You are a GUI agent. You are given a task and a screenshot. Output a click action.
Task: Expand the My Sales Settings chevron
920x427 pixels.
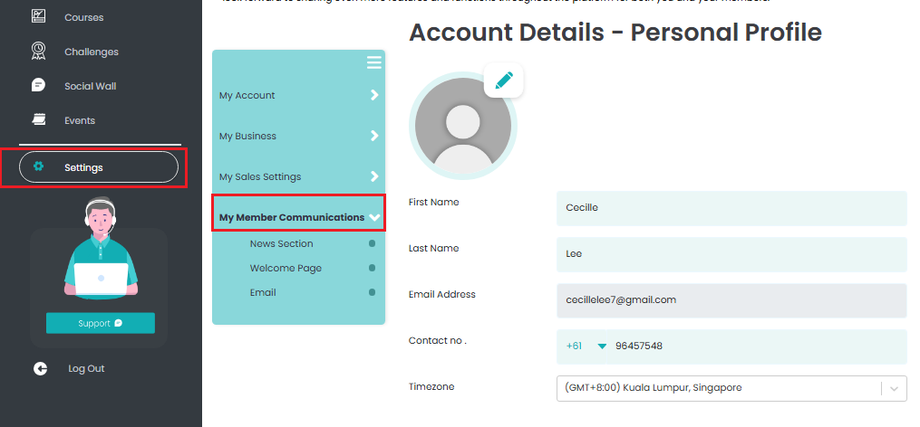coord(374,177)
